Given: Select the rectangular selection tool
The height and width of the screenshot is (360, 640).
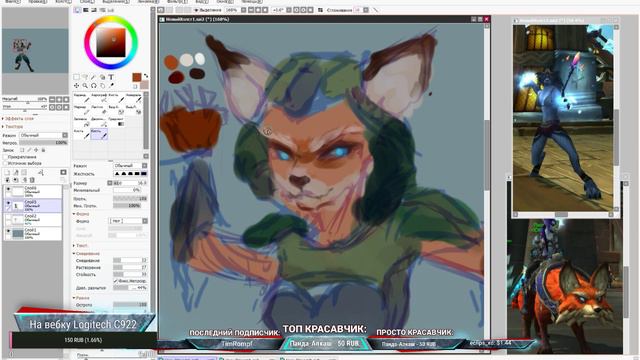Looking at the screenshot, I should pyautogui.click(x=76, y=77).
